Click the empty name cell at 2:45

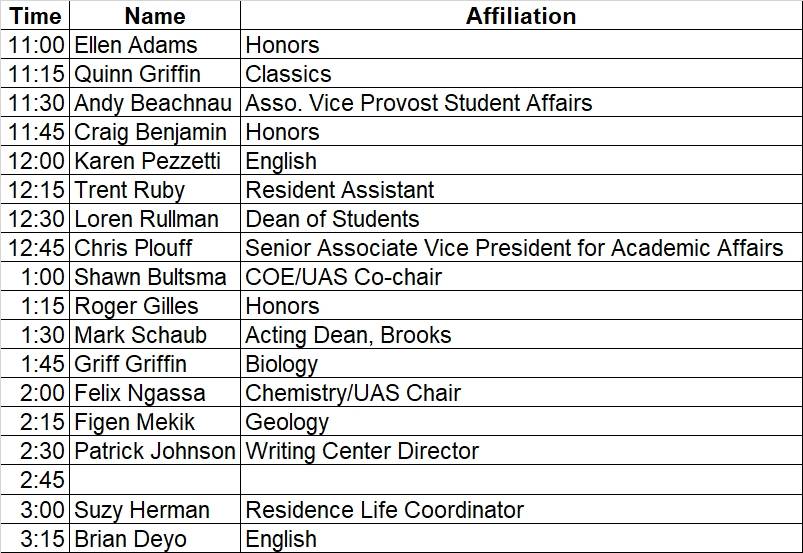(155, 480)
